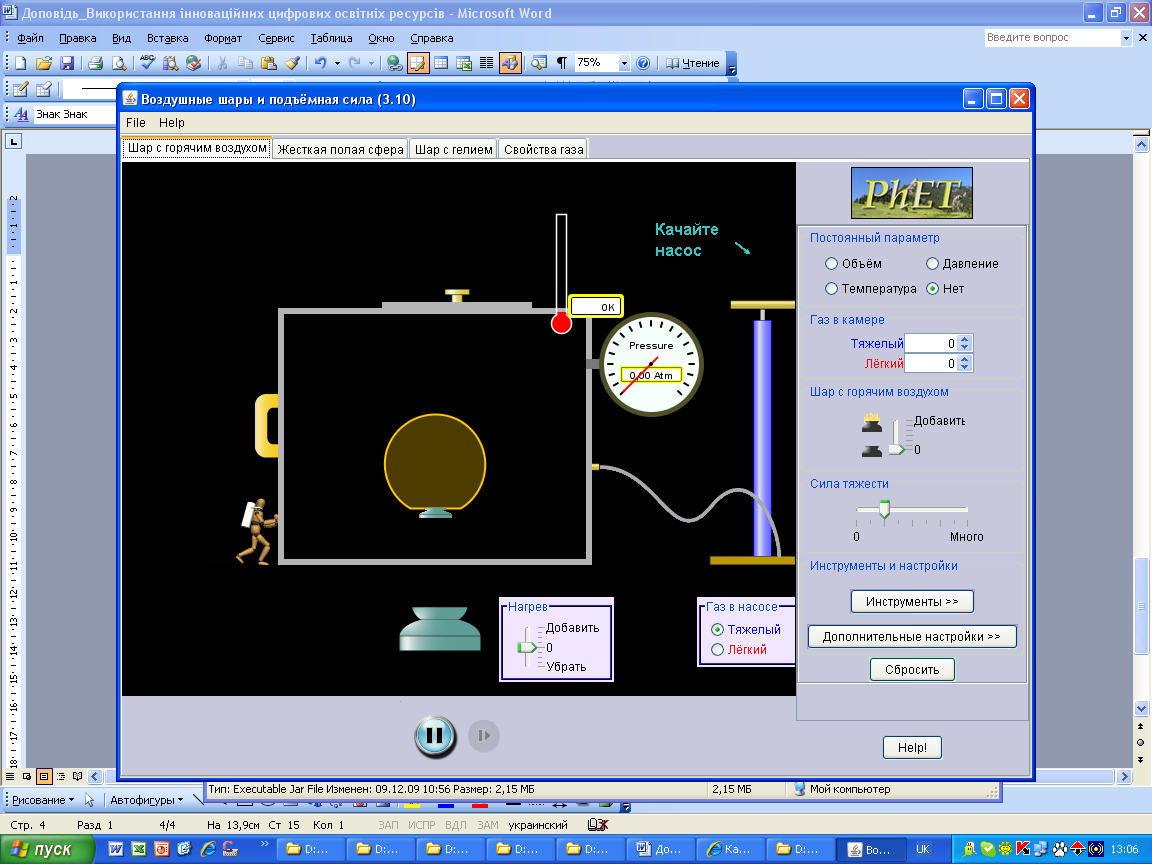Expand Инструменты >> section

point(912,602)
